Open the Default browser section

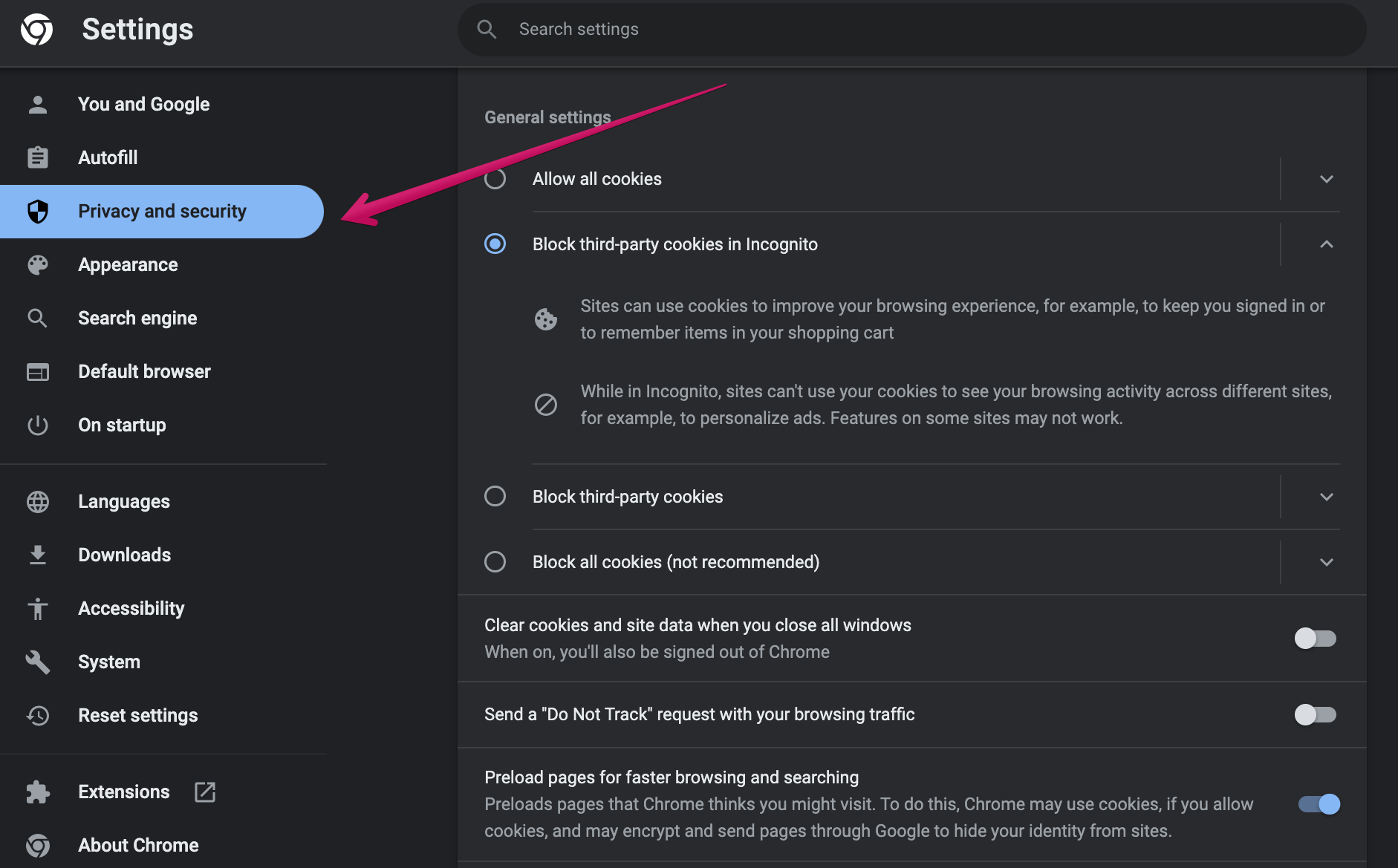[162, 372]
